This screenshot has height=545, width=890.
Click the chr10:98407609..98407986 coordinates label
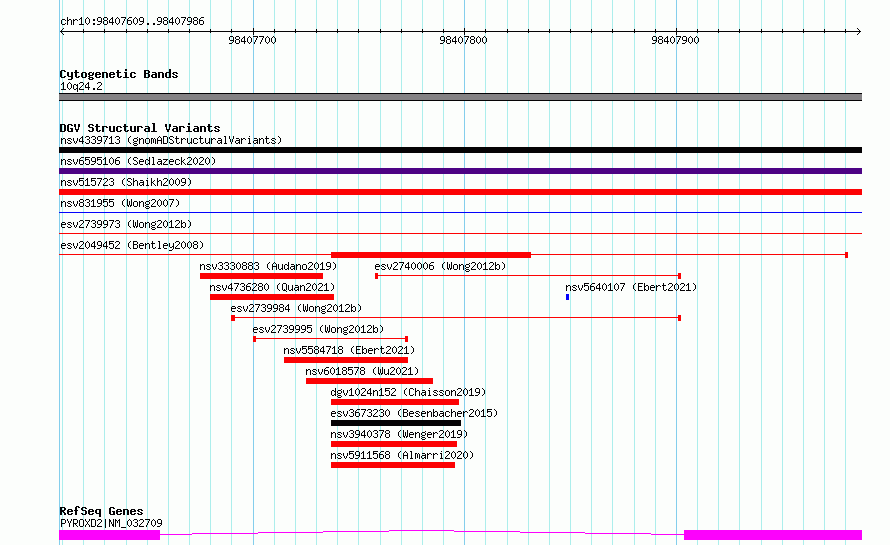(132, 22)
